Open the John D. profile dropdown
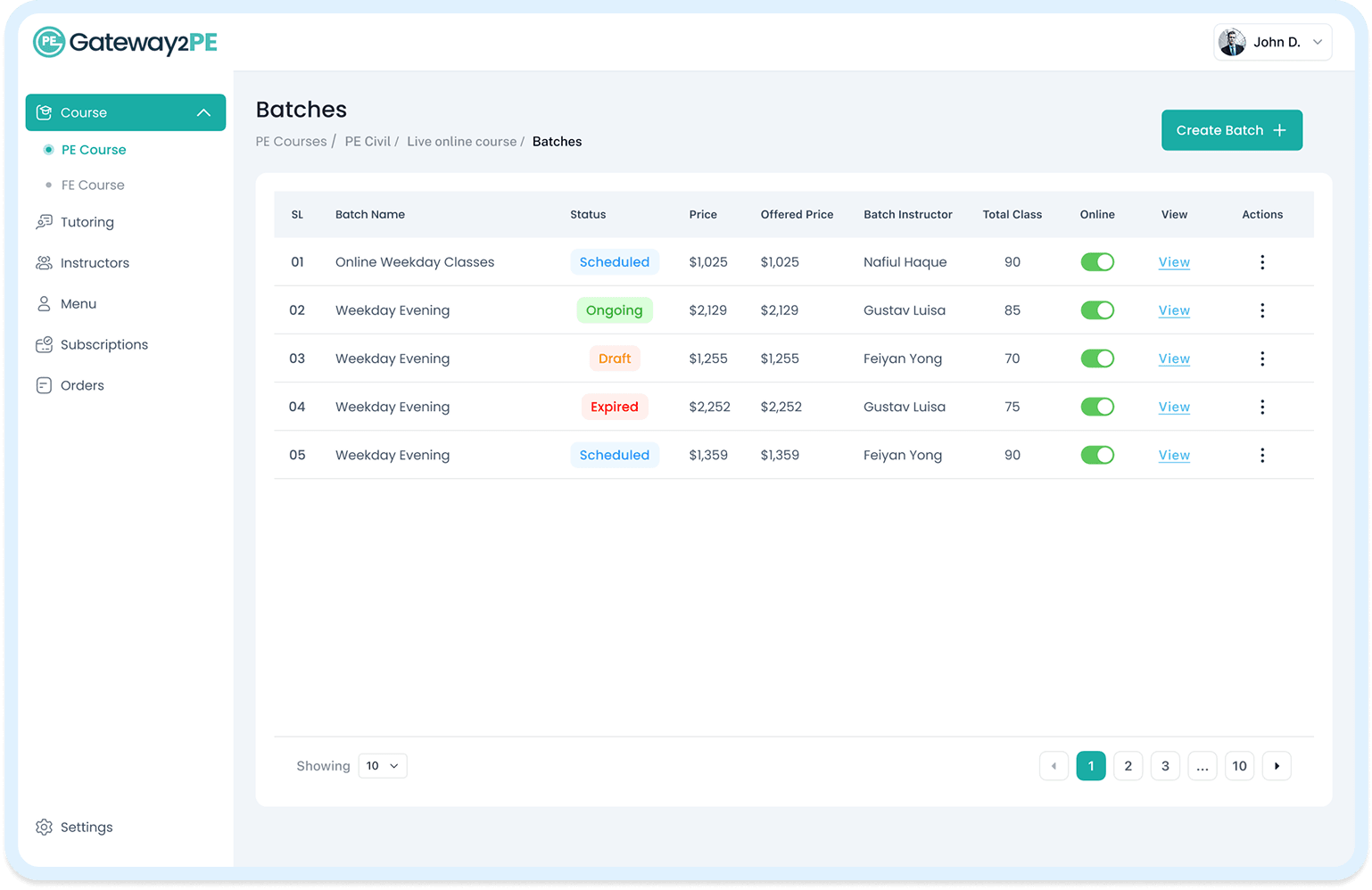This screenshot has width=1372, height=890. pos(1272,42)
